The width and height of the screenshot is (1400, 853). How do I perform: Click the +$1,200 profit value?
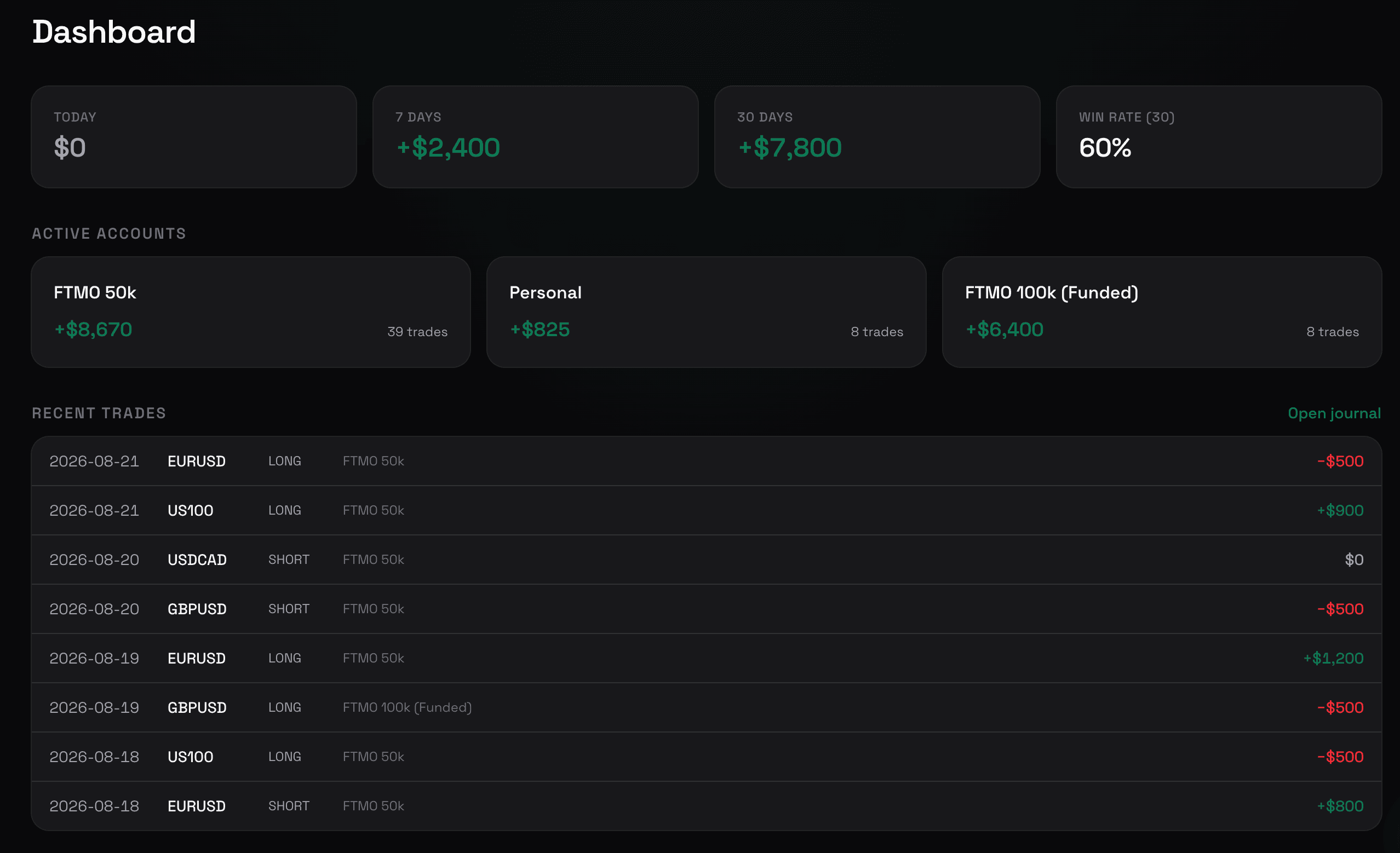[1333, 658]
